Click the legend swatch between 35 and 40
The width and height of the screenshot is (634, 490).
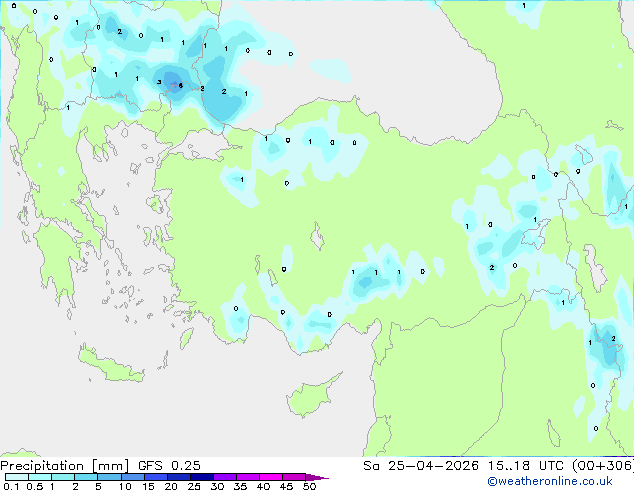coord(247,477)
